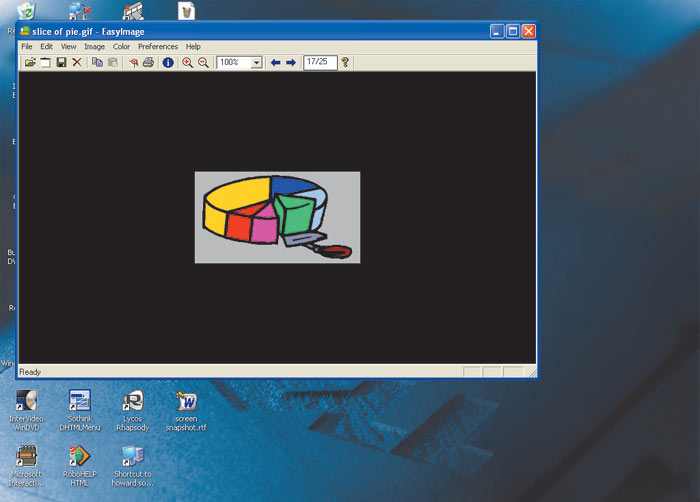
Task: Advance to next image with right arrow
Action: pyautogui.click(x=291, y=63)
